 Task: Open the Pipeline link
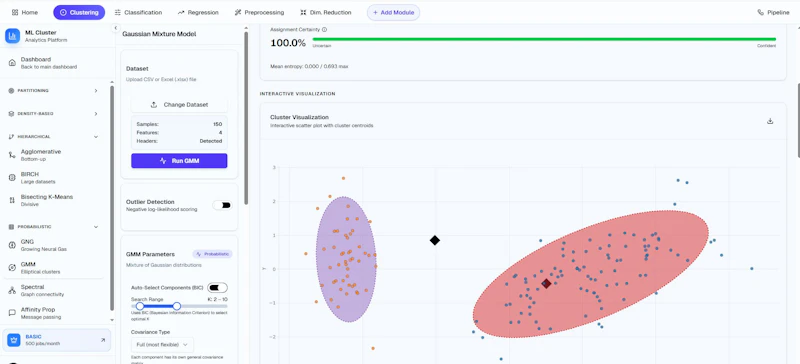773,12
